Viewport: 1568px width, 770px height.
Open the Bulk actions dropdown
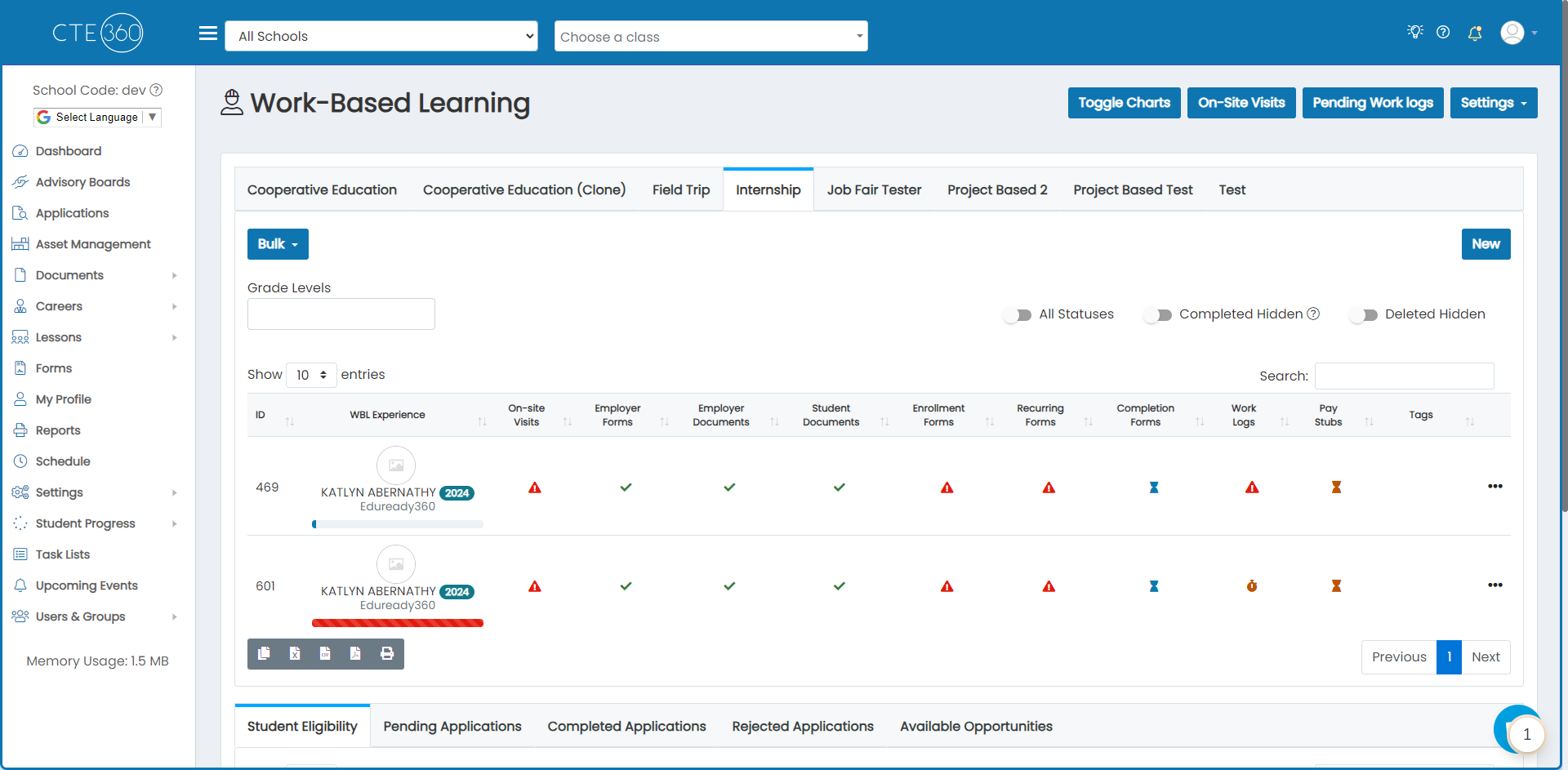click(x=278, y=244)
